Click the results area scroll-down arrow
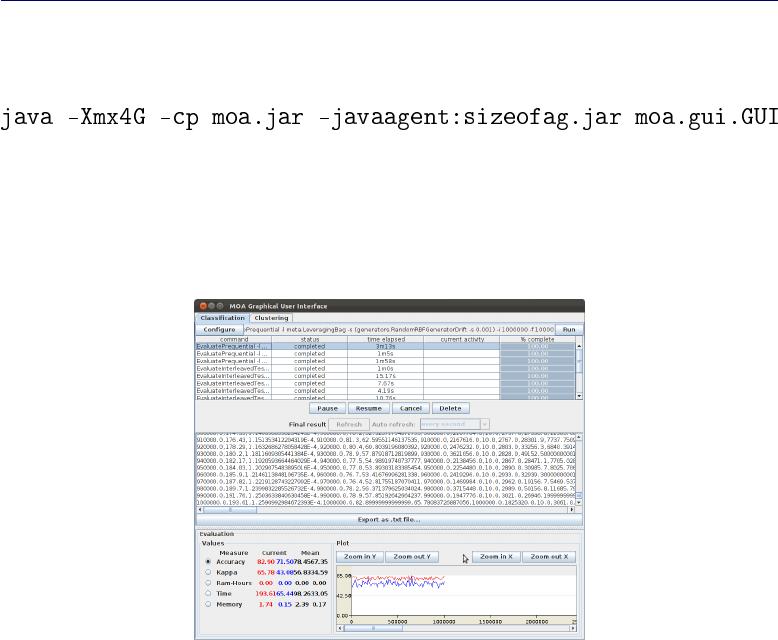The width and height of the screenshot is (778, 640). tap(579, 503)
